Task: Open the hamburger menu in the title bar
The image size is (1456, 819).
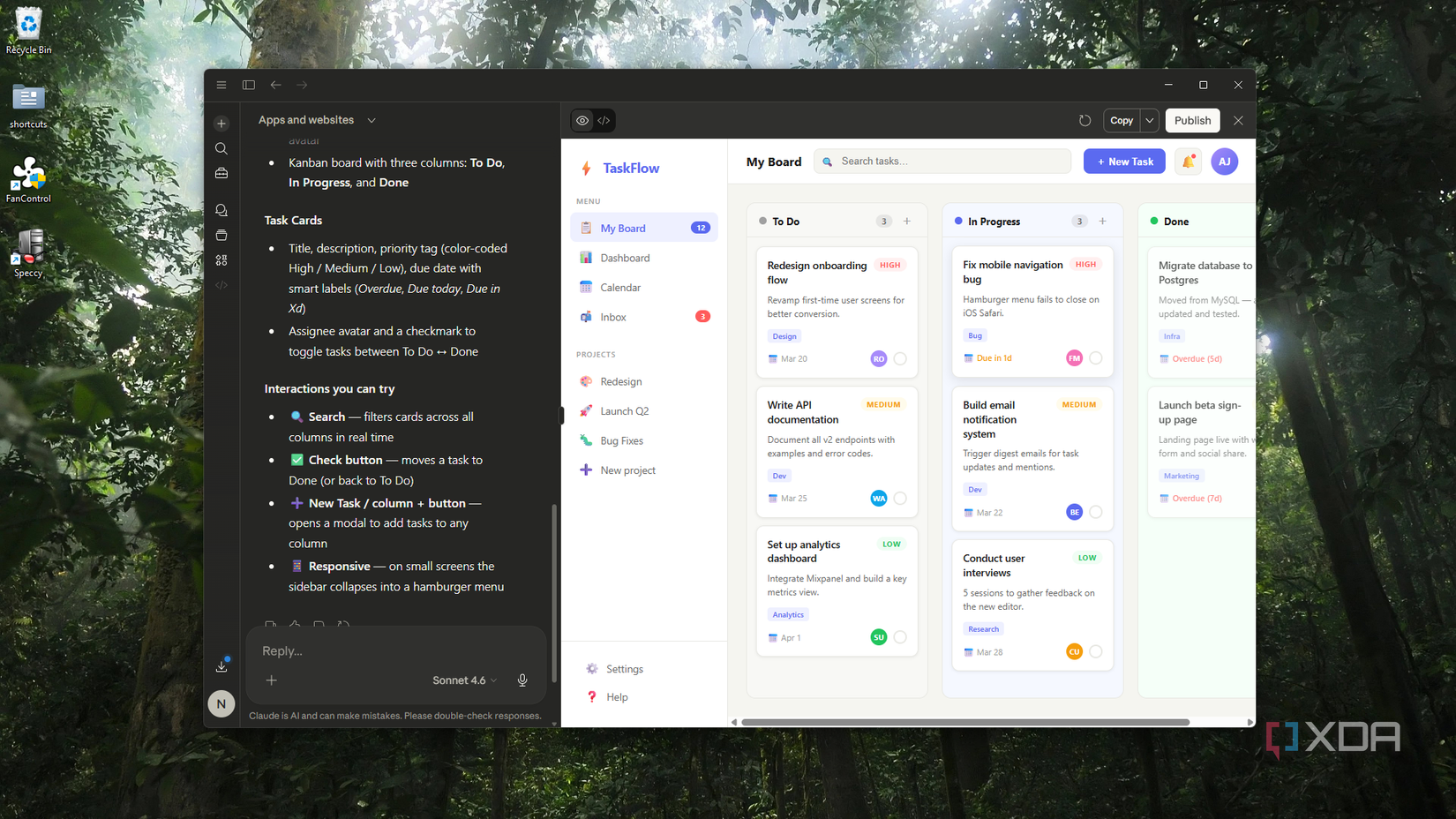Action: coord(221,85)
